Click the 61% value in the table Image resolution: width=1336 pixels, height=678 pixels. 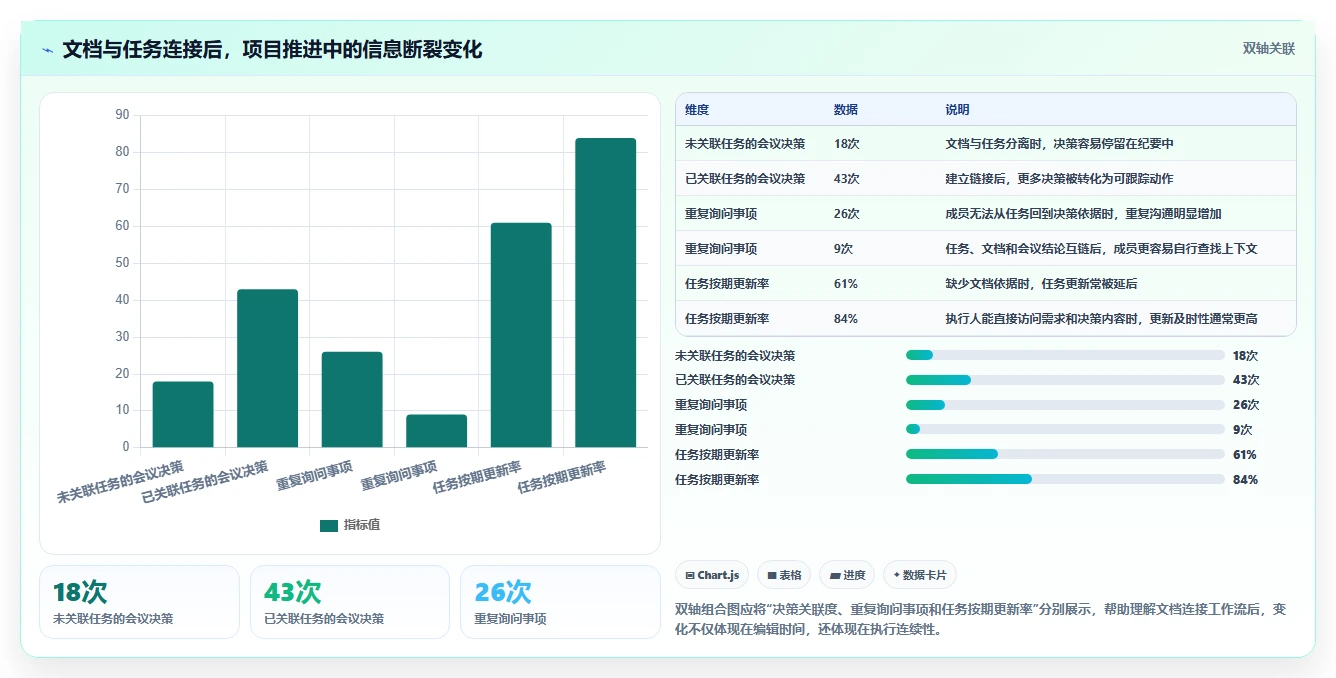tap(846, 284)
